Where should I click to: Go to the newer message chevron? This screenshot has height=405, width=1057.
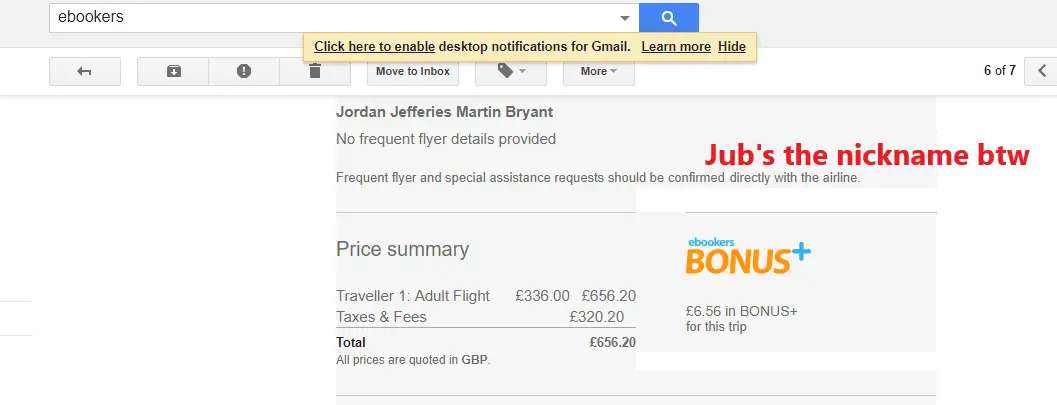pos(1041,71)
